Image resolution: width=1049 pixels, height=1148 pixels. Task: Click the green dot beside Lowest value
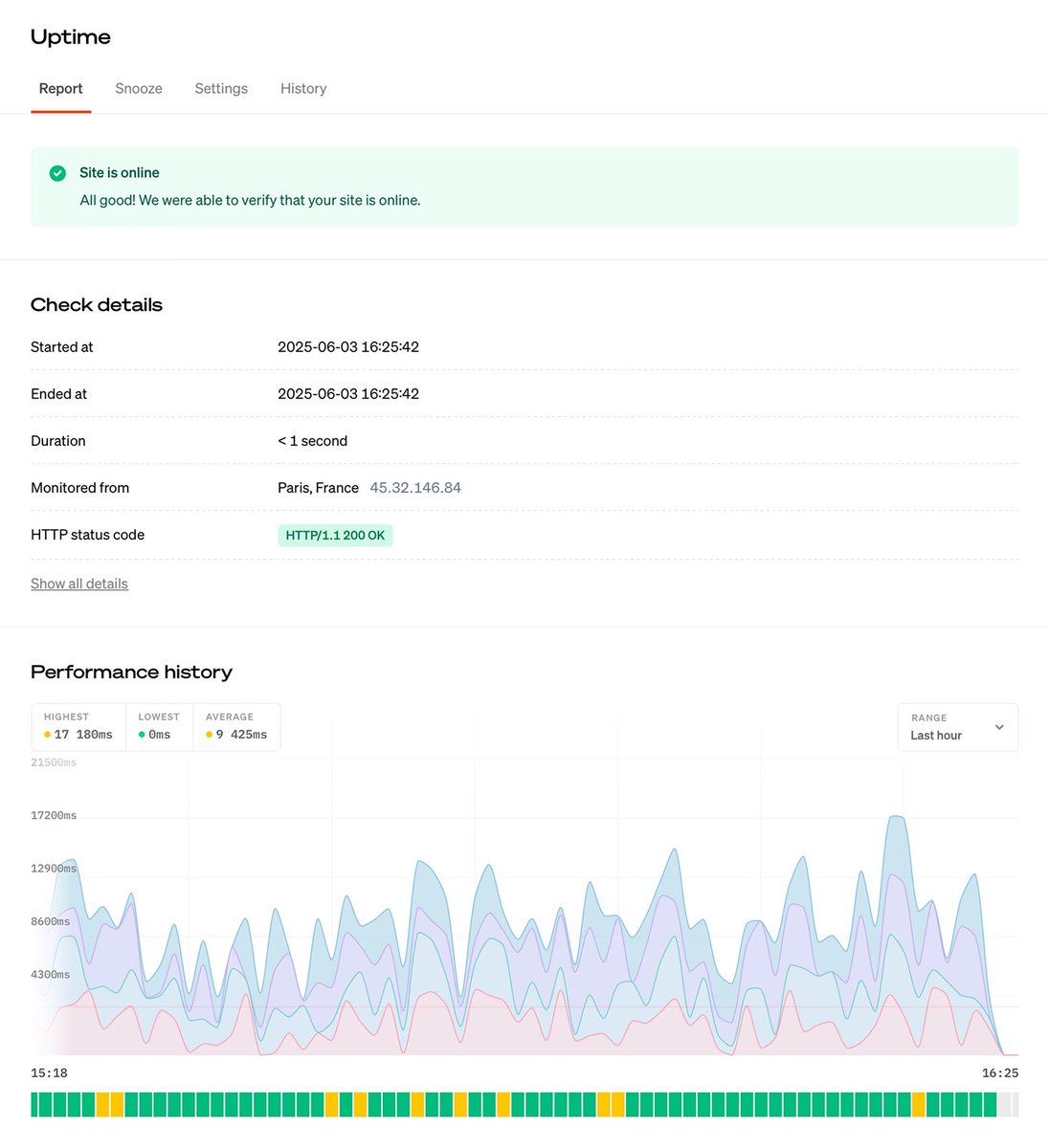(142, 735)
